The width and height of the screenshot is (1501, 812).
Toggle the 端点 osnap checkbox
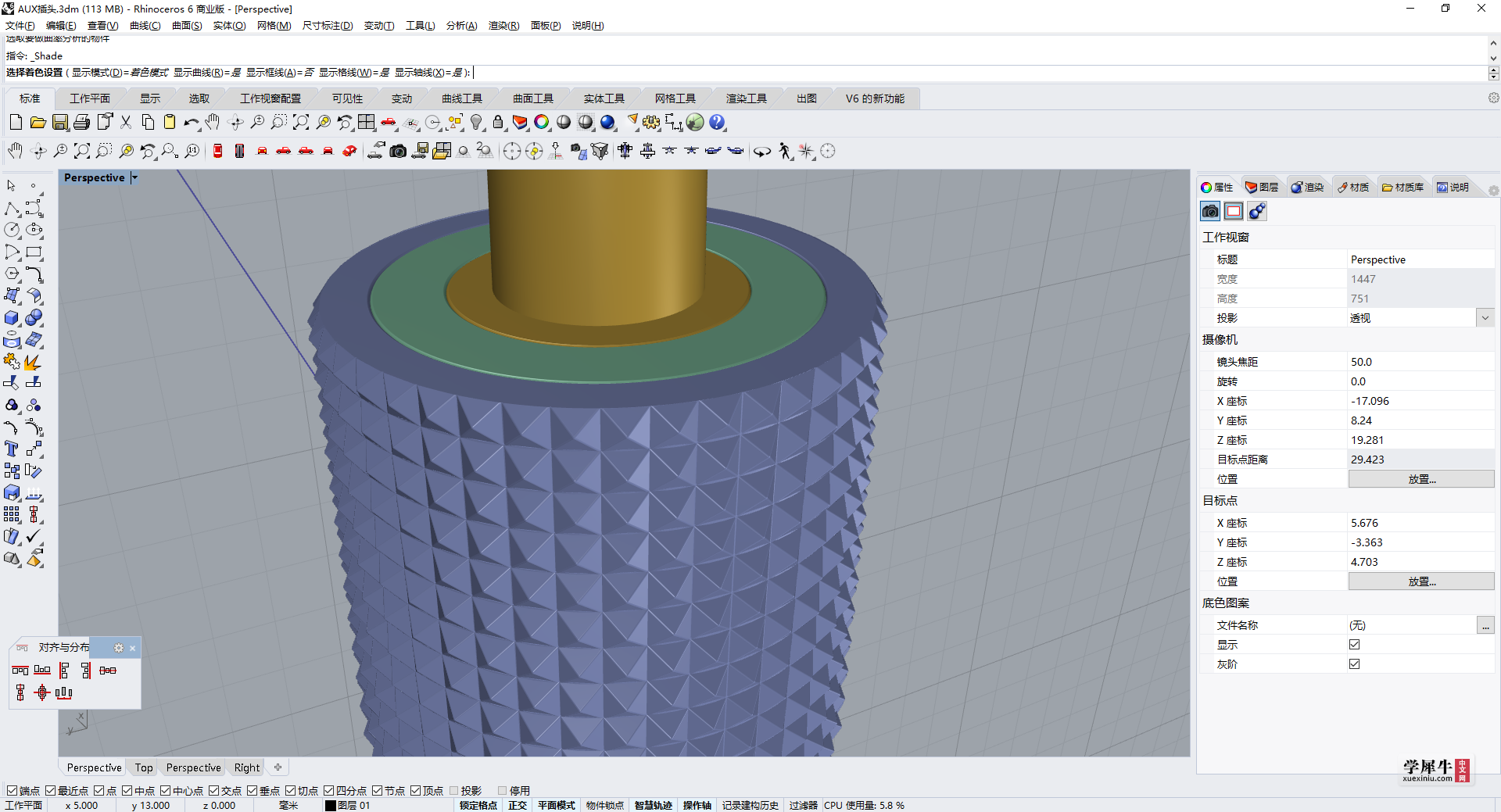pos(12,791)
